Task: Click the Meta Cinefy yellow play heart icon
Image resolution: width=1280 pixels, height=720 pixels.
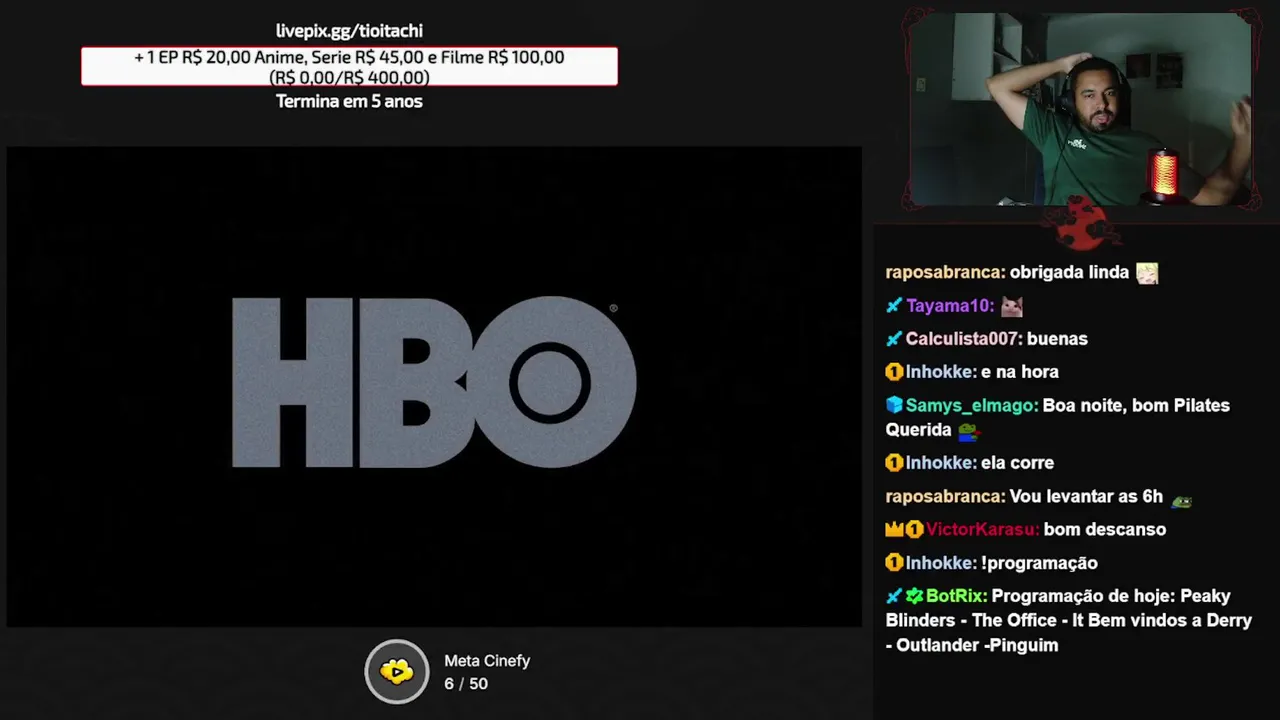Action: coord(397,671)
